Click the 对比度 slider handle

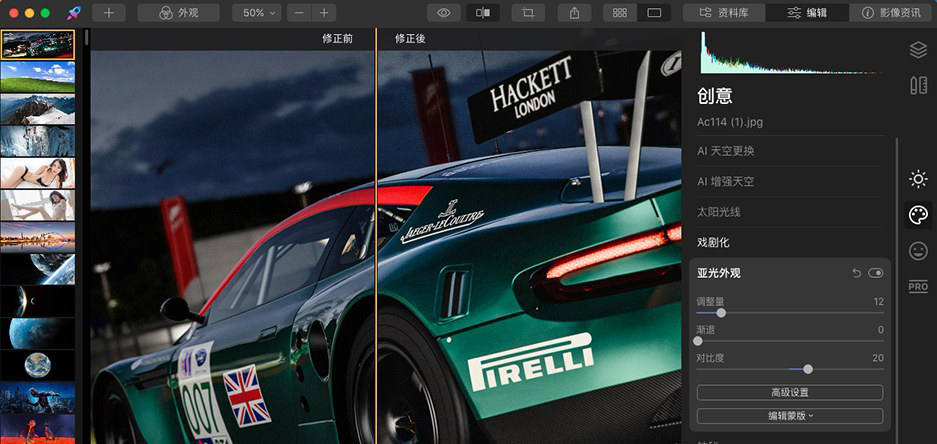(x=808, y=369)
